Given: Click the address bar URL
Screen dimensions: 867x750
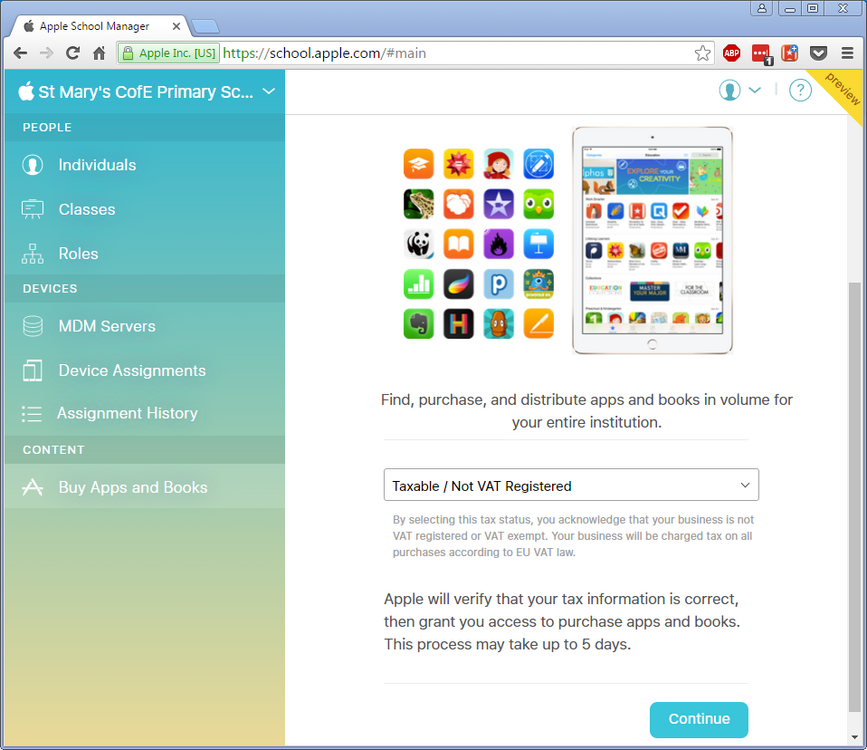Looking at the screenshot, I should tap(324, 53).
